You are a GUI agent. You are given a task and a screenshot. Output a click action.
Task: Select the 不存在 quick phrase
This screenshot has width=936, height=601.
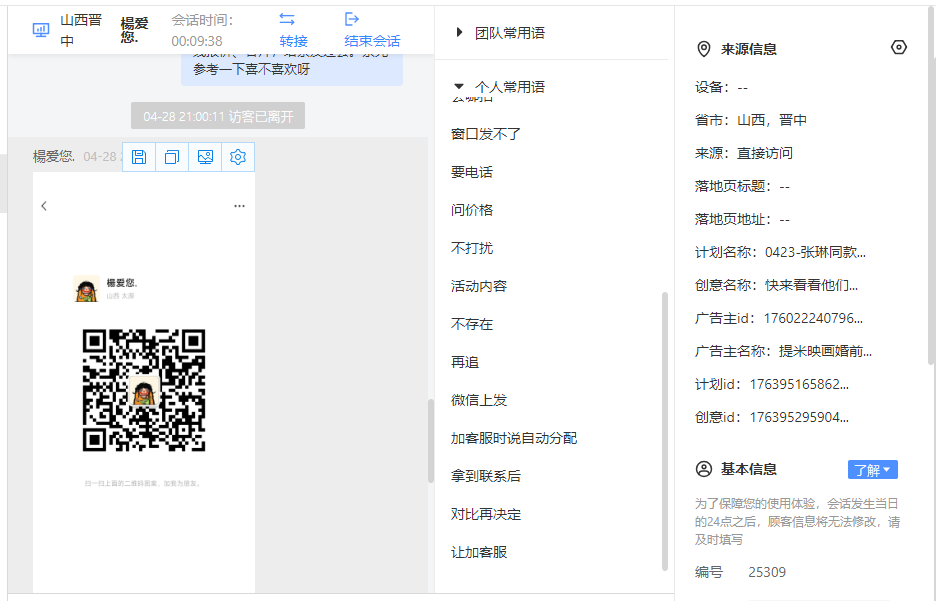pos(472,324)
